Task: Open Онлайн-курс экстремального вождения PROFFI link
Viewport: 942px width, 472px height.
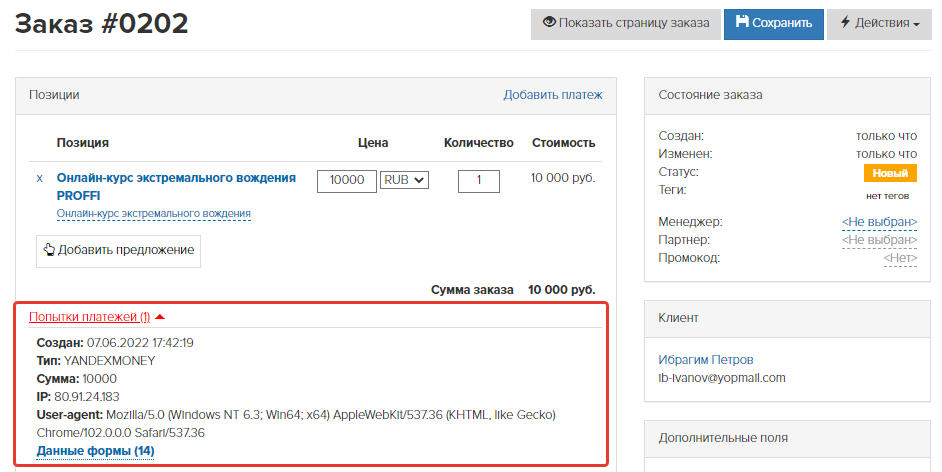Action: 176,187
